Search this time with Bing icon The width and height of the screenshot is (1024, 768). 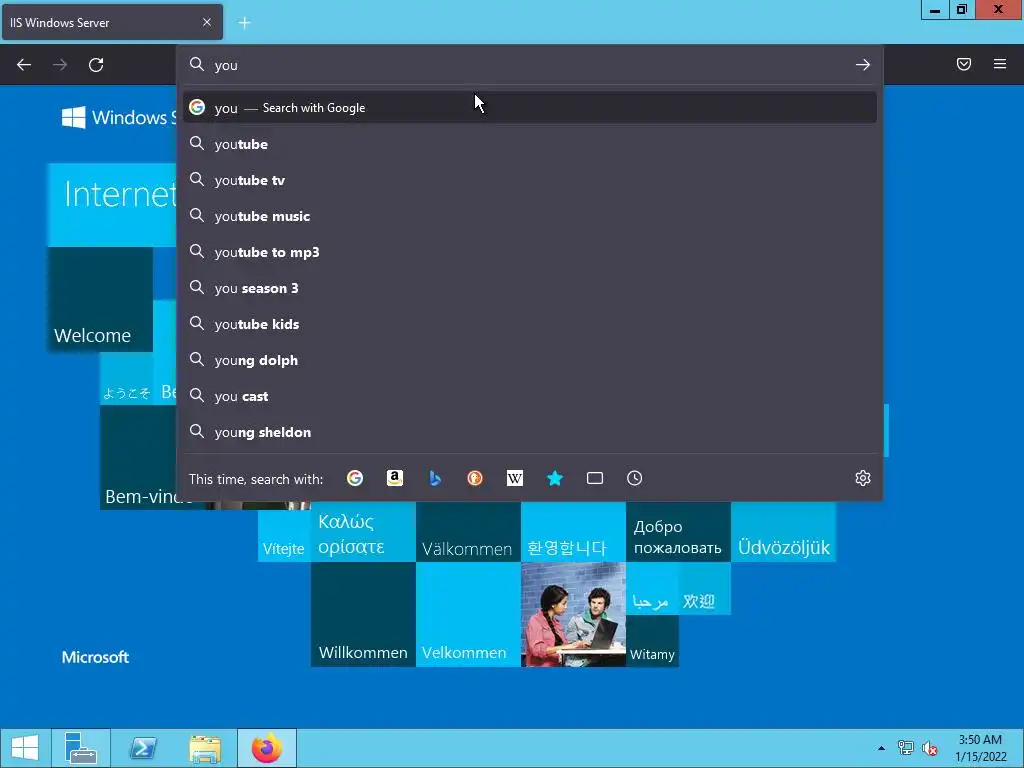click(435, 479)
